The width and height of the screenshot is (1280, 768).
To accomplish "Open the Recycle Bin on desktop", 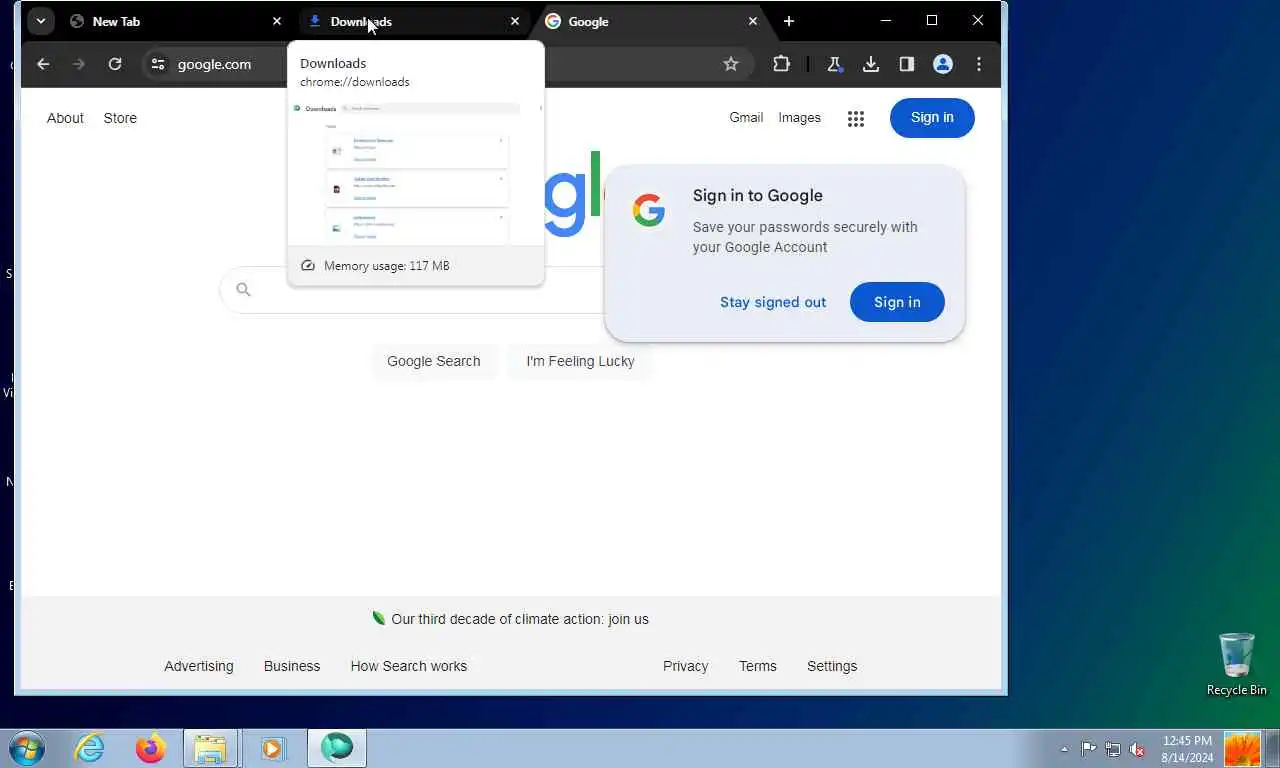I will point(1236,664).
